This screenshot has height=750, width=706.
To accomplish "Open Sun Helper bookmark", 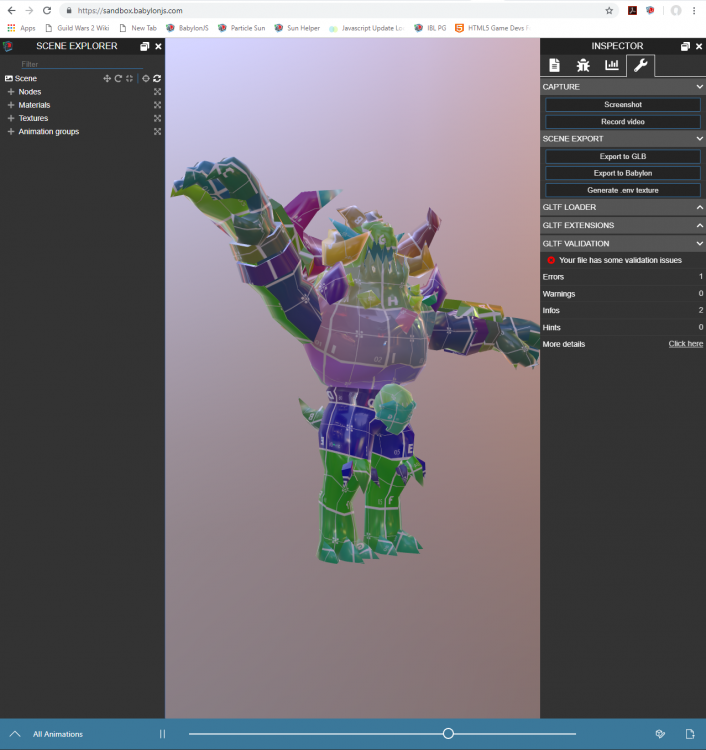I will coord(297,28).
